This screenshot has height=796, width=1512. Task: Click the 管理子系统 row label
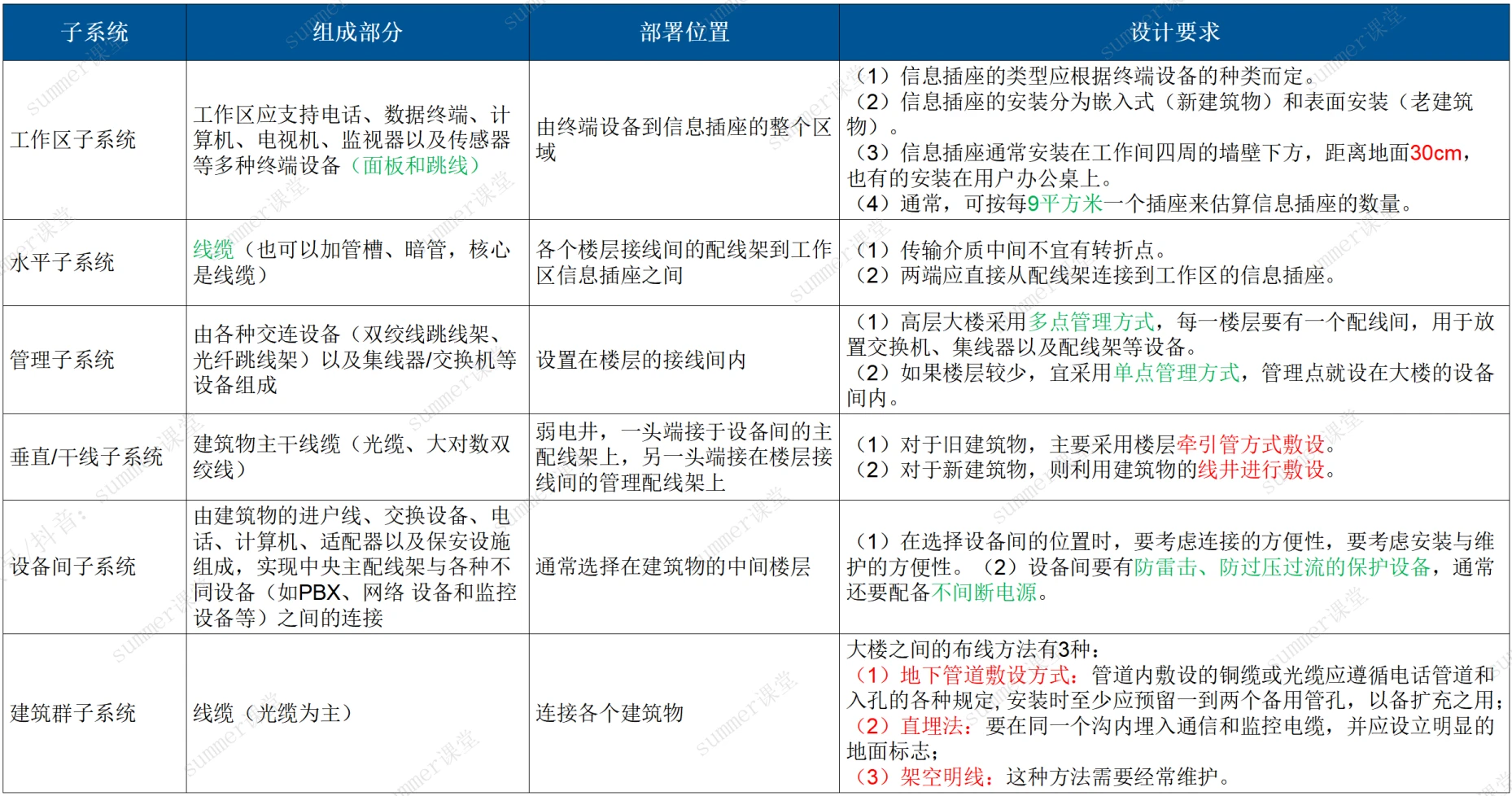tap(63, 360)
